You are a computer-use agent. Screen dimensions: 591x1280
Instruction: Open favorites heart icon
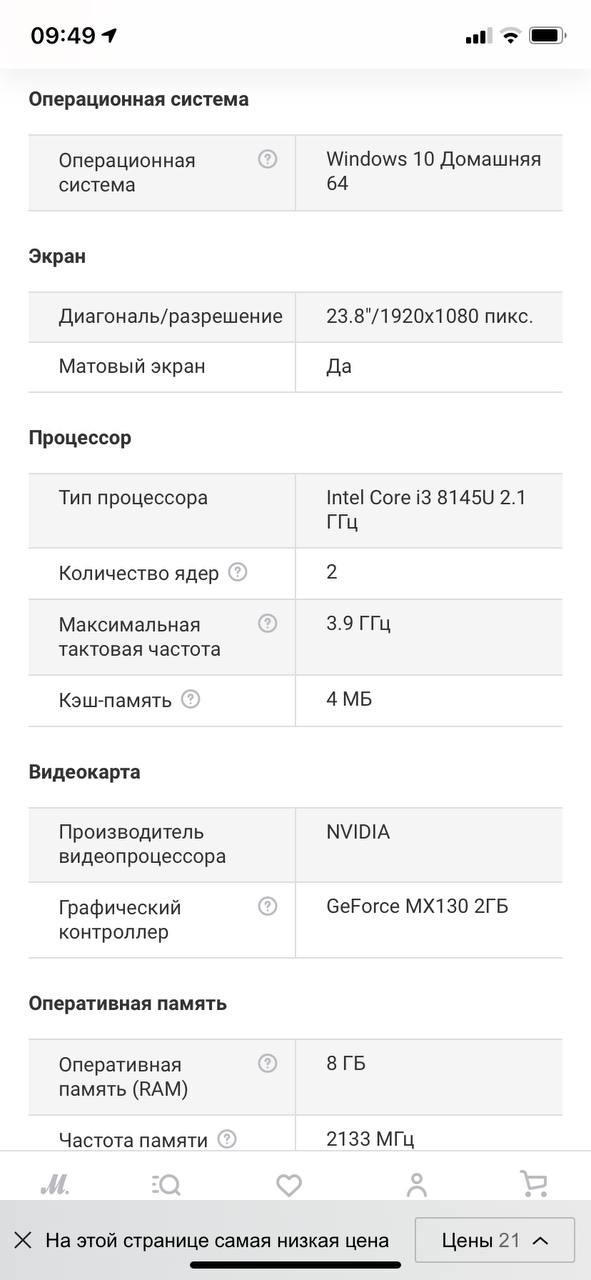(x=289, y=1185)
